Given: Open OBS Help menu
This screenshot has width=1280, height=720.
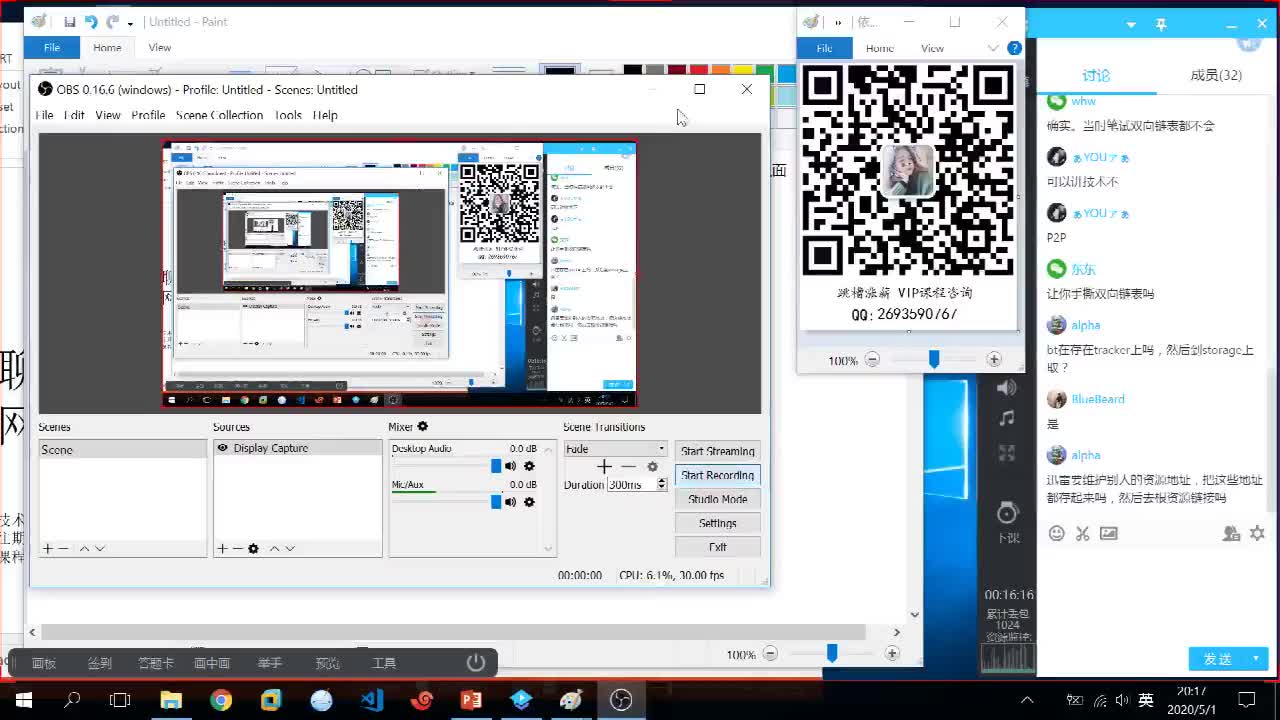Looking at the screenshot, I should point(325,115).
